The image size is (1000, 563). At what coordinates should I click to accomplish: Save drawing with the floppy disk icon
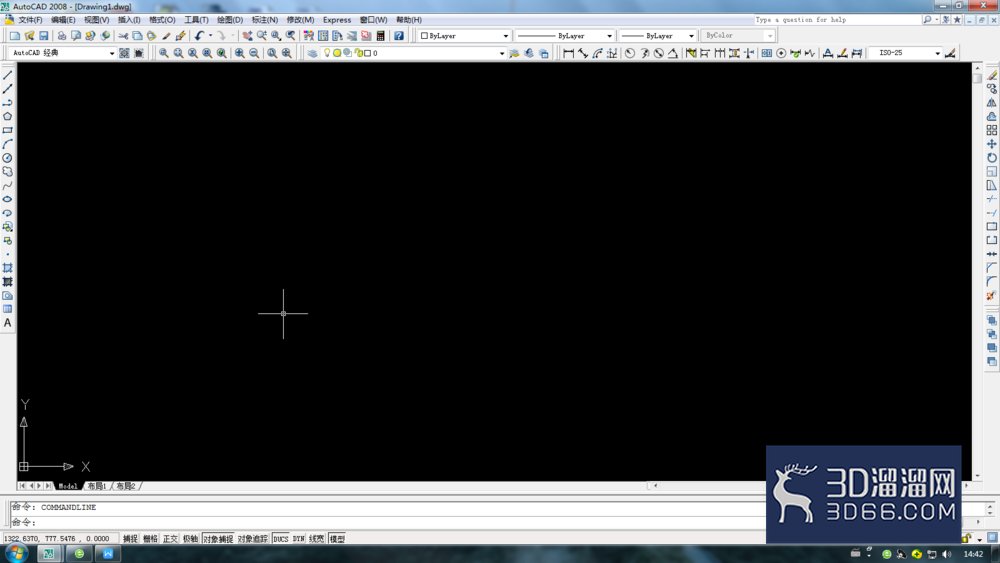pyautogui.click(x=44, y=36)
